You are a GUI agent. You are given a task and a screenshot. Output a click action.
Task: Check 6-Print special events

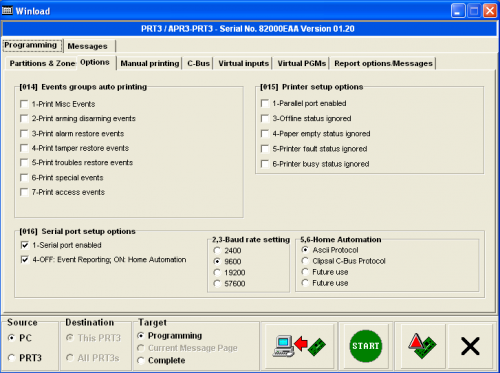tap(24, 178)
